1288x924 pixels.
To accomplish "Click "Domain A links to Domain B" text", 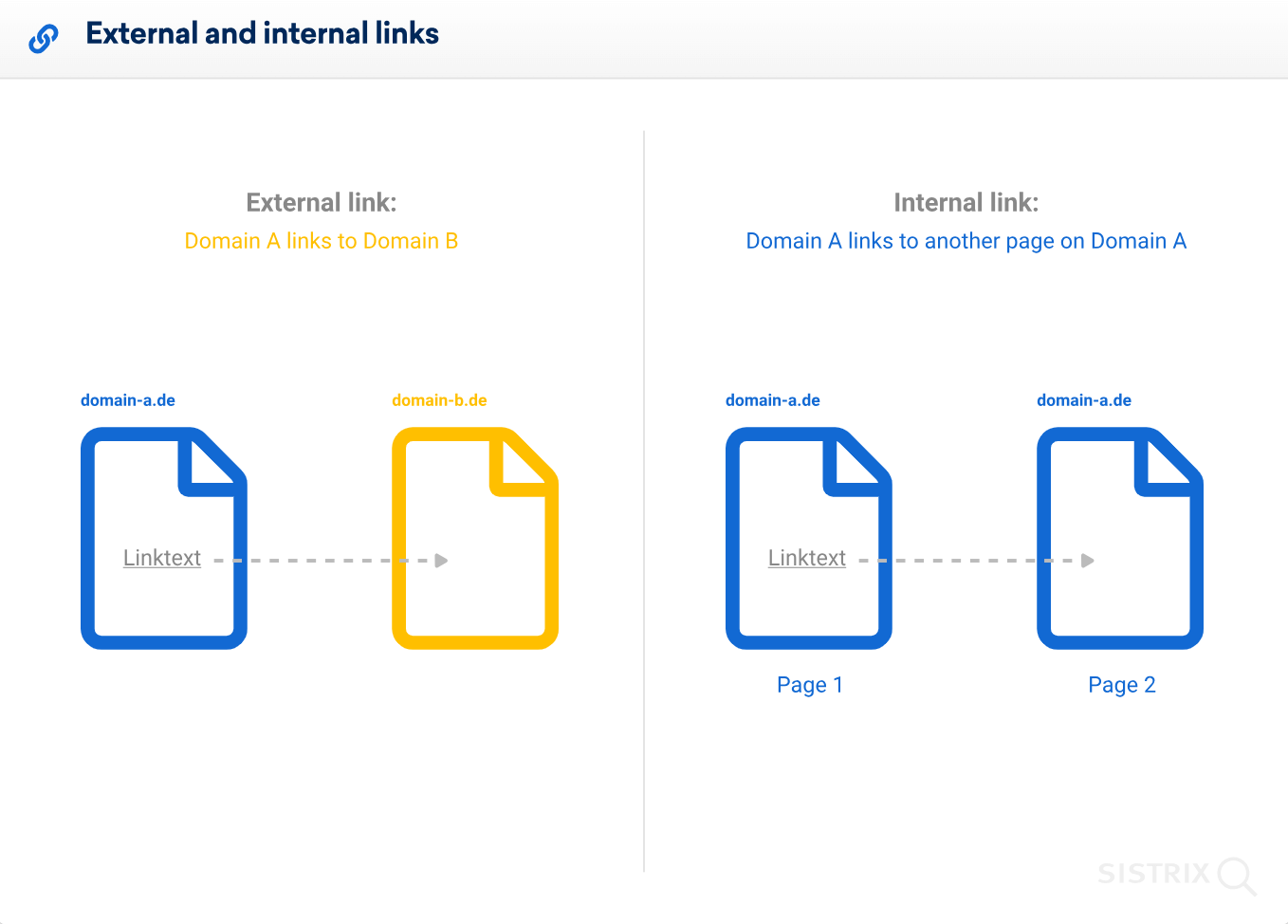I will (322, 241).
